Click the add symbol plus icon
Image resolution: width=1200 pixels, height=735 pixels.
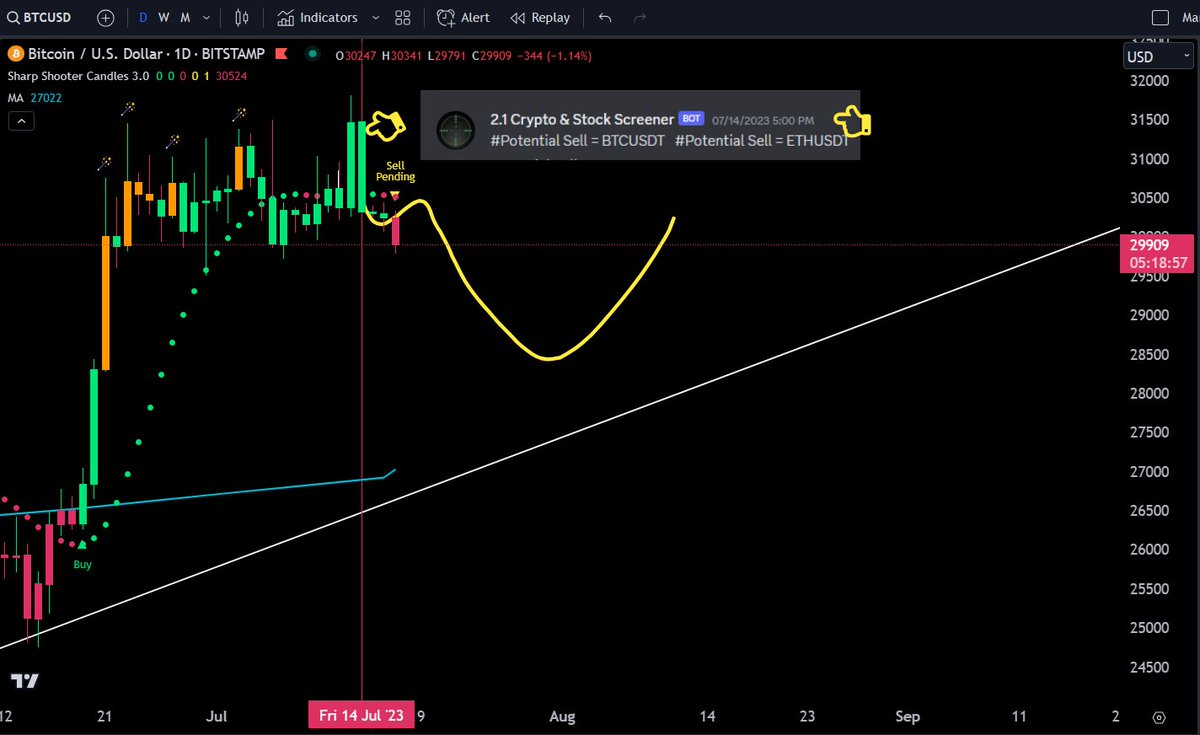point(105,17)
